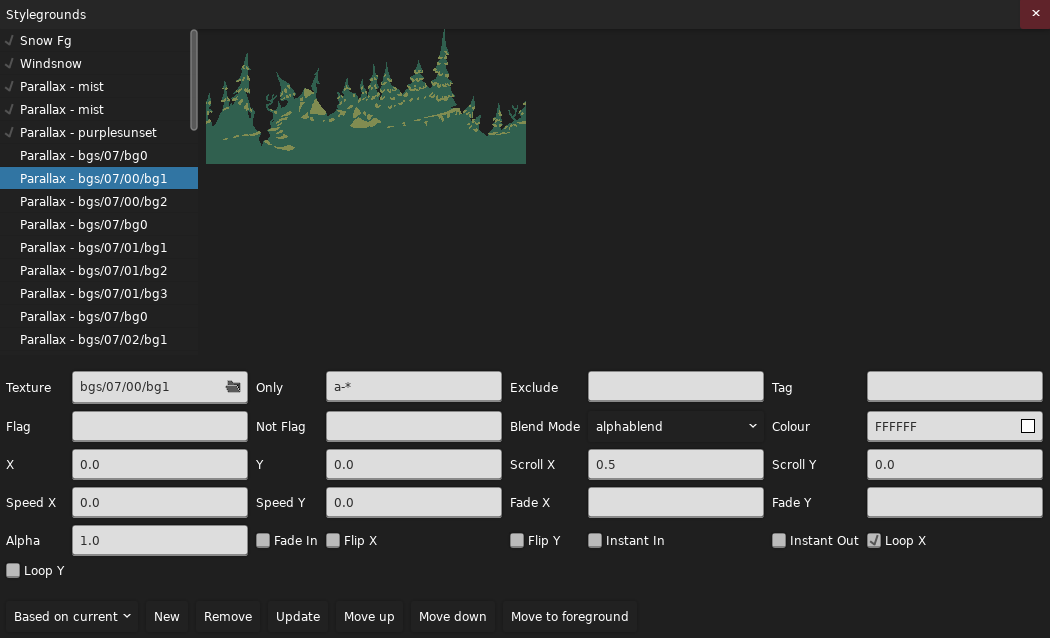Enable the Instant Out checkbox
This screenshot has height=638, width=1050.
pyautogui.click(x=779, y=540)
